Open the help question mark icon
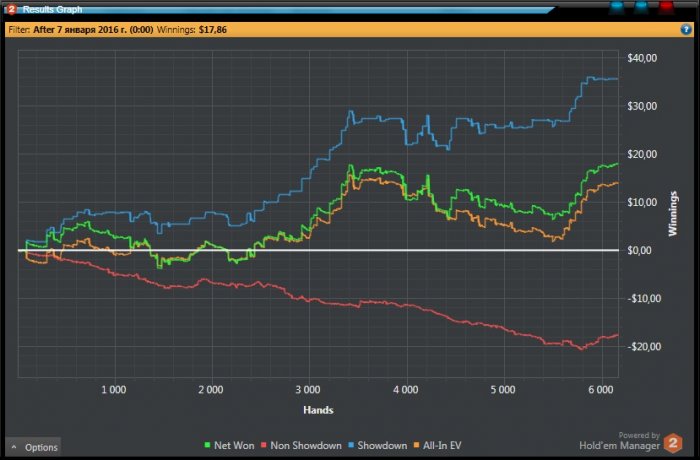 point(686,29)
